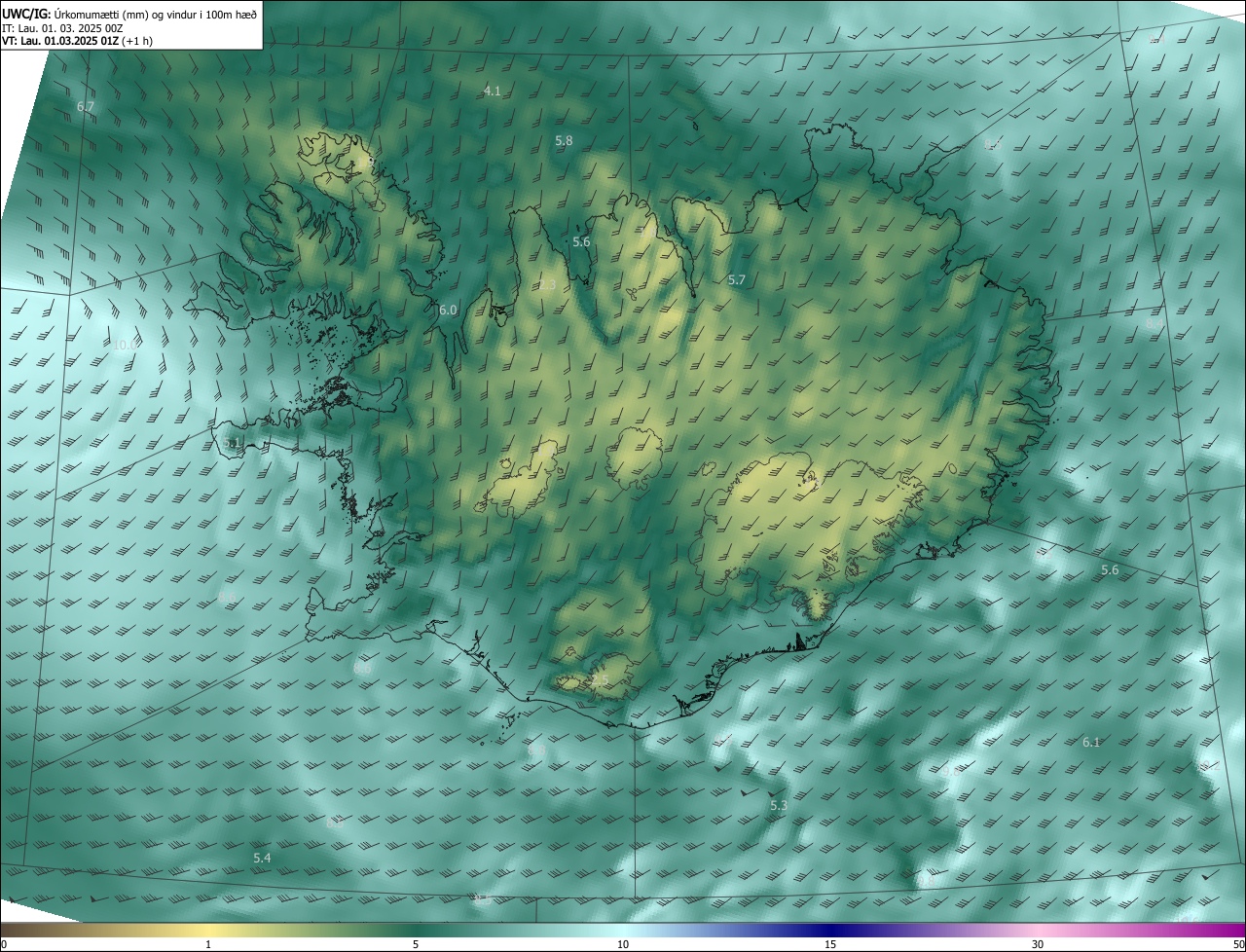Click the title 'Úrkomumætti (mm) og vindur í 100m hæð'

[x=155, y=14]
